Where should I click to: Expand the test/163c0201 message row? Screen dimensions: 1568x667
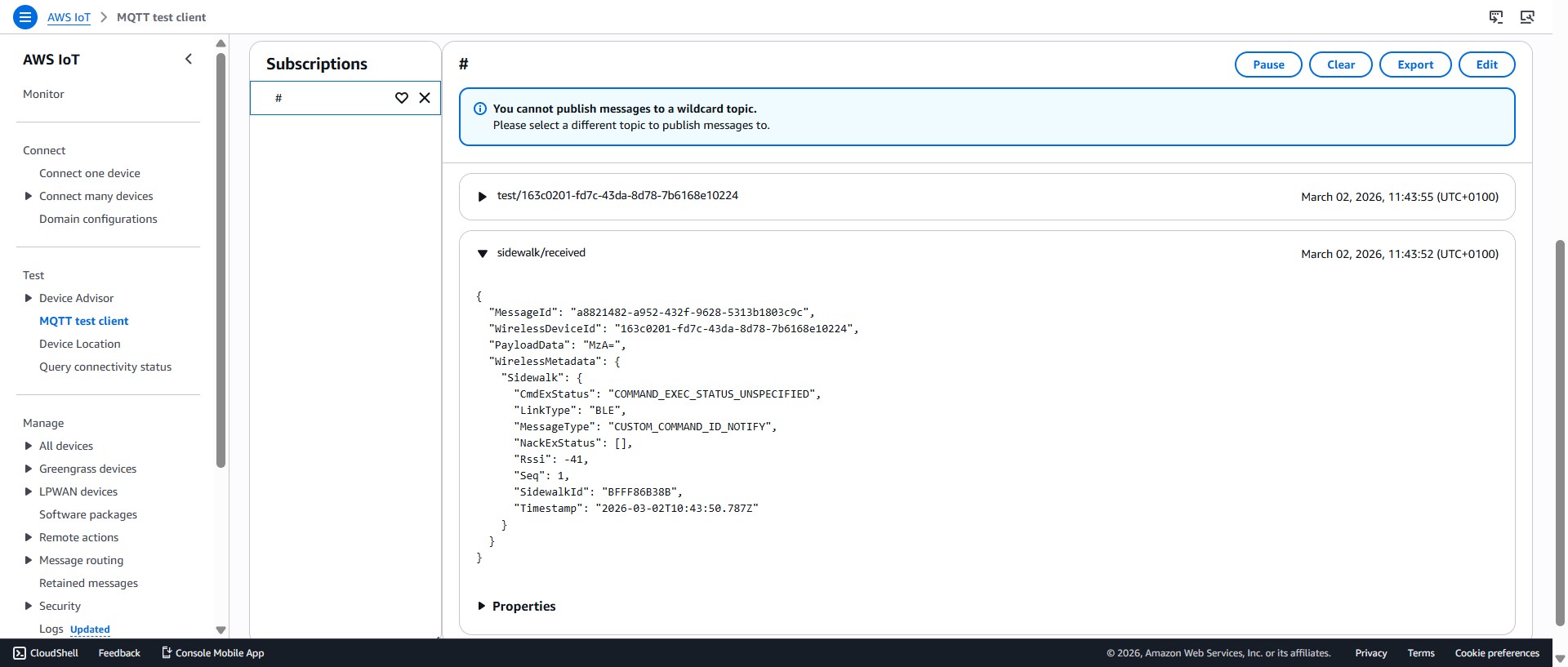coord(482,197)
